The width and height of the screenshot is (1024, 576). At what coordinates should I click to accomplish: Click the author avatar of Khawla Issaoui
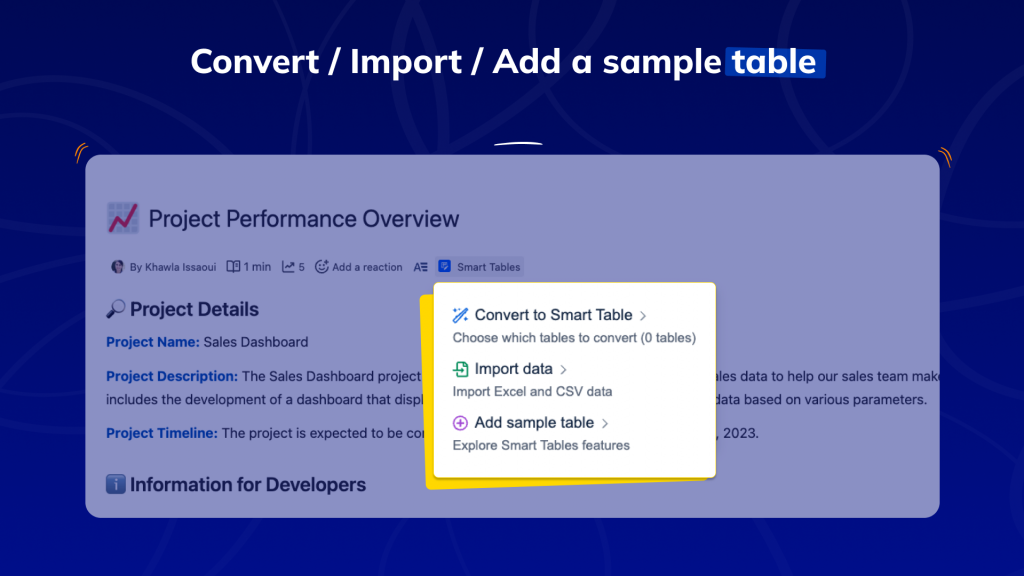tap(118, 267)
